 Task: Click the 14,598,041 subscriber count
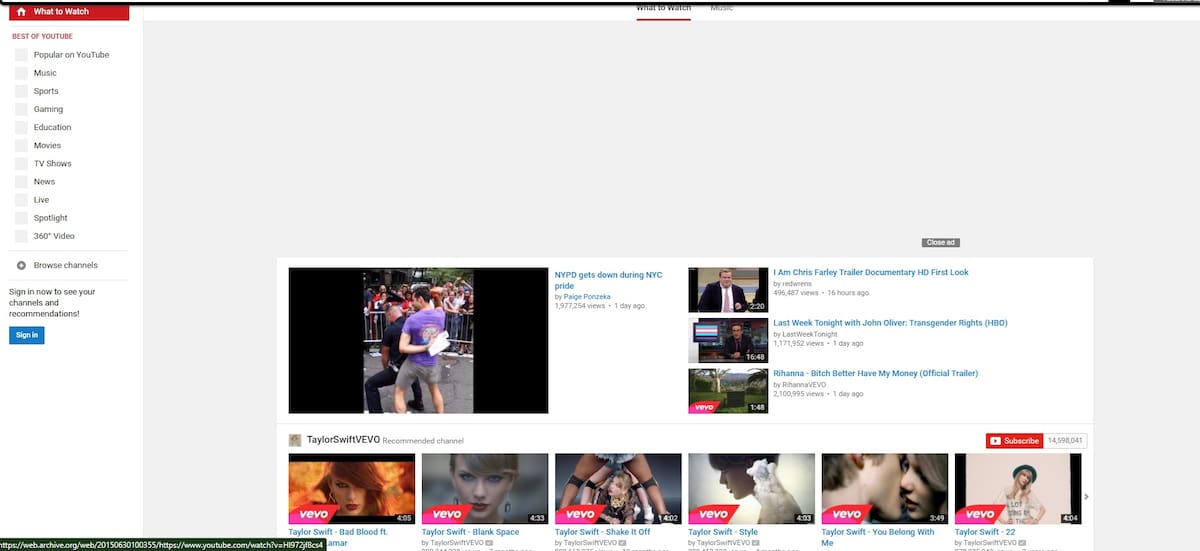1065,440
